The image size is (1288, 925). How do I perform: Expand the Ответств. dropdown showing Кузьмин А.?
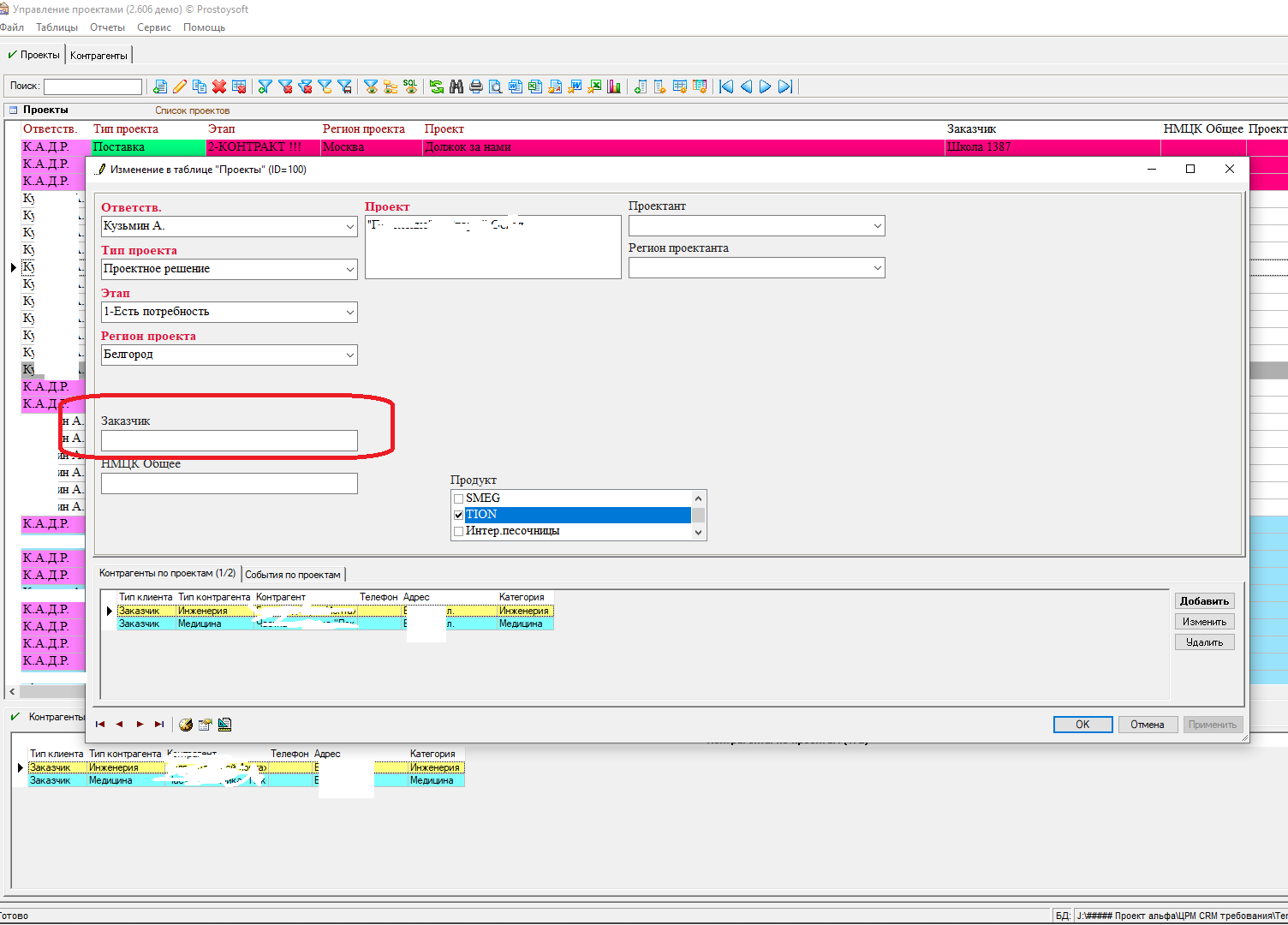[x=349, y=226]
